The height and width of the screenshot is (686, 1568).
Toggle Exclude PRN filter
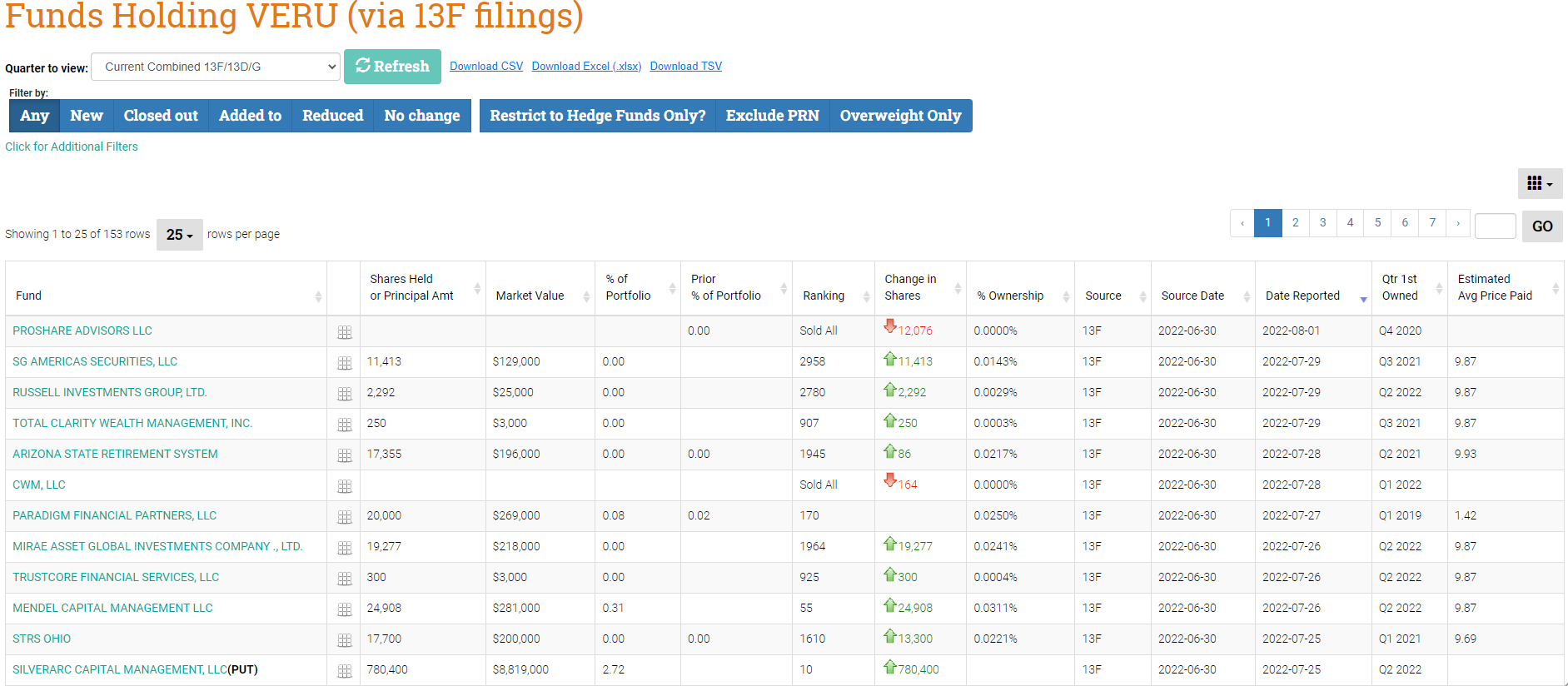[772, 116]
